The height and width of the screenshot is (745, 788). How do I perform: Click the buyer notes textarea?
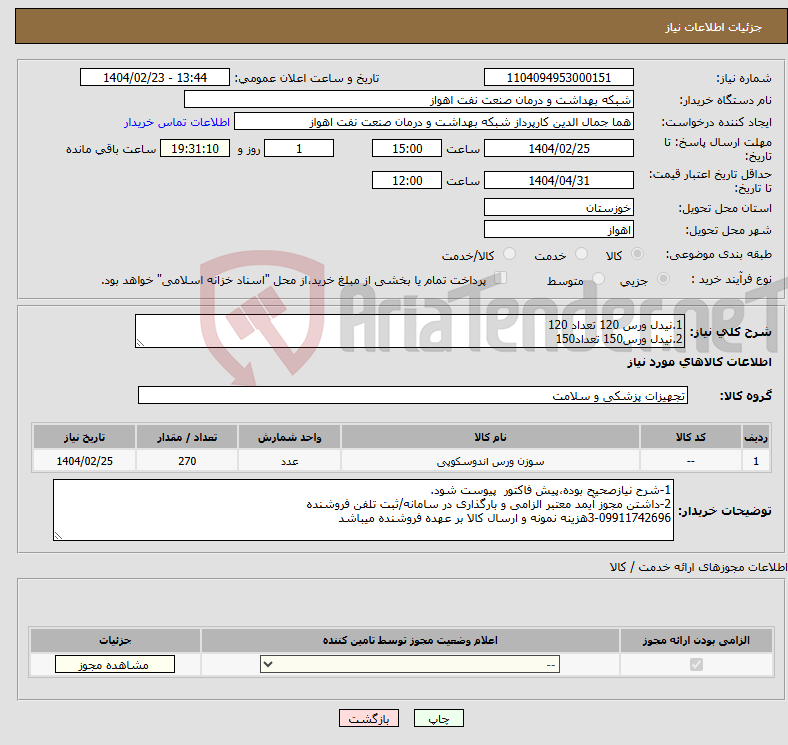(363, 510)
